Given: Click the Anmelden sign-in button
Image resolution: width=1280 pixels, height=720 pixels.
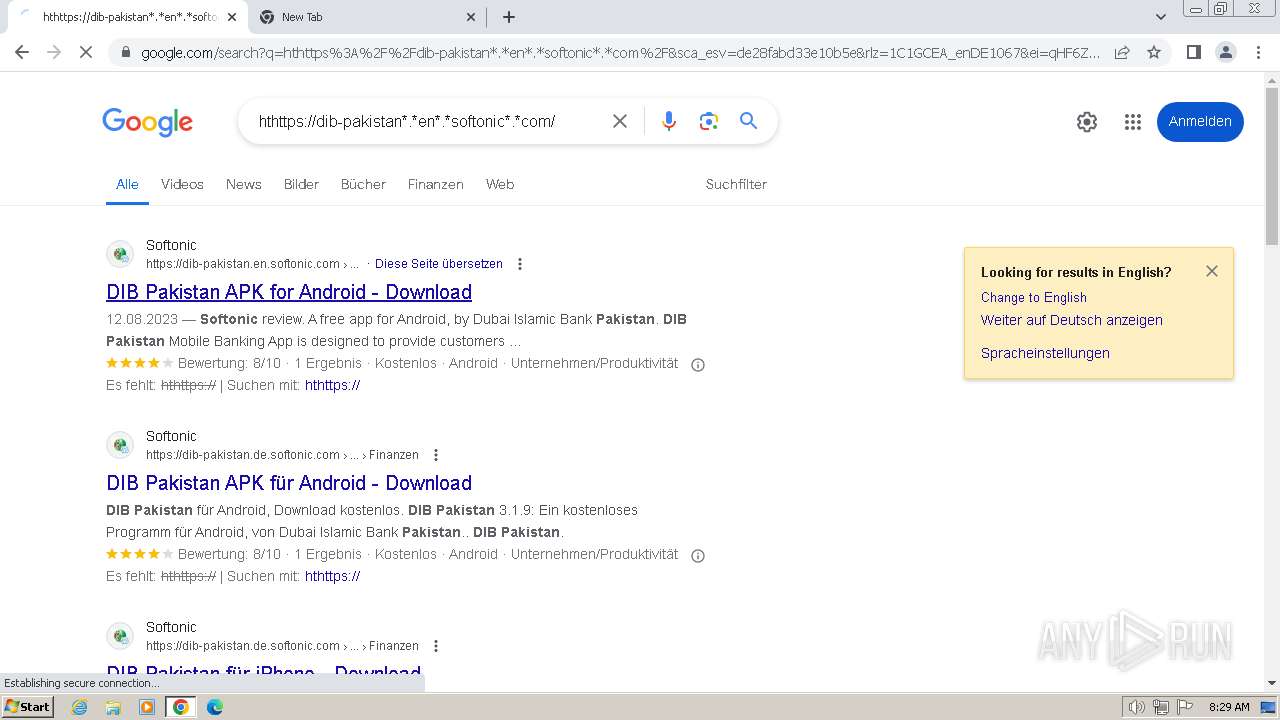Looking at the screenshot, I should [1200, 121].
